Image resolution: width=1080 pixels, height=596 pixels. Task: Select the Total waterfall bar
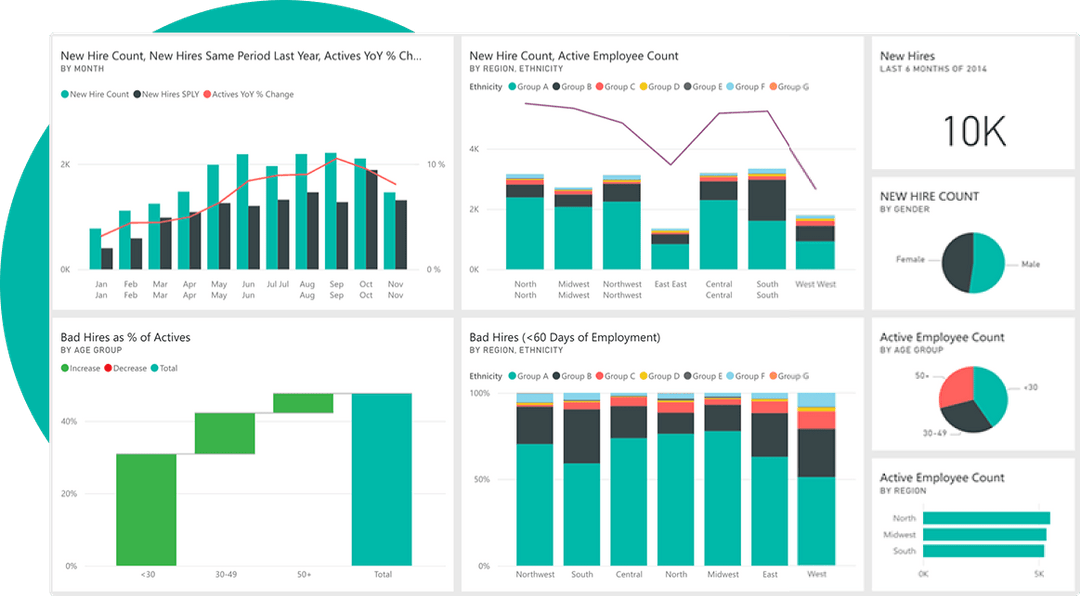[382, 480]
